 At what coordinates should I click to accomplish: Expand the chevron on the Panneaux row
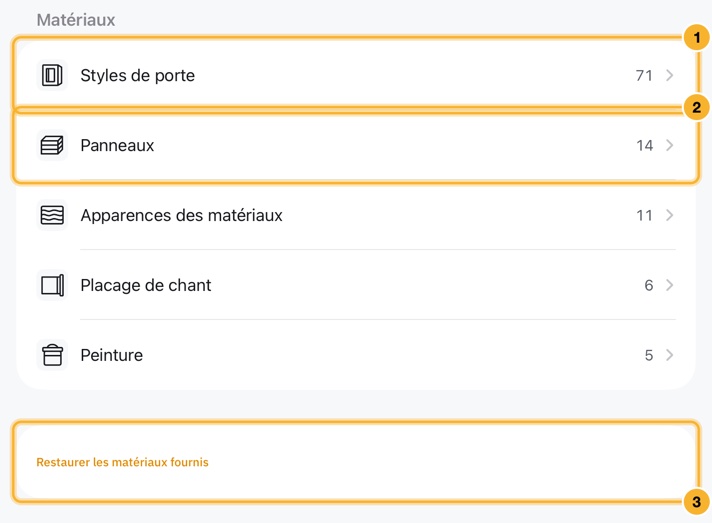(x=669, y=145)
